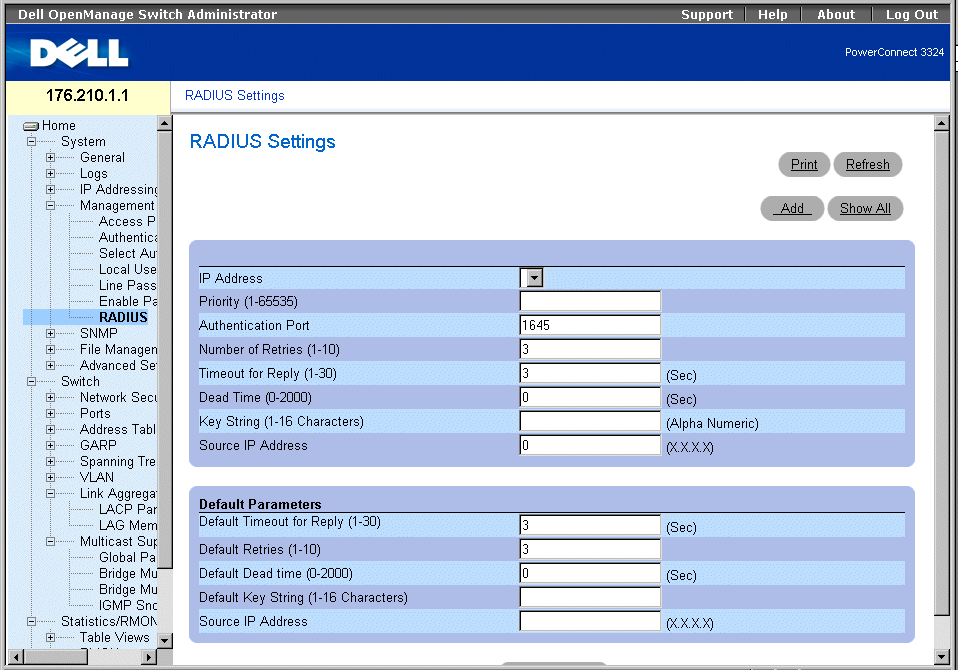Expand the GARP tree node
Viewport: 958px width, 670px height.
point(50,445)
